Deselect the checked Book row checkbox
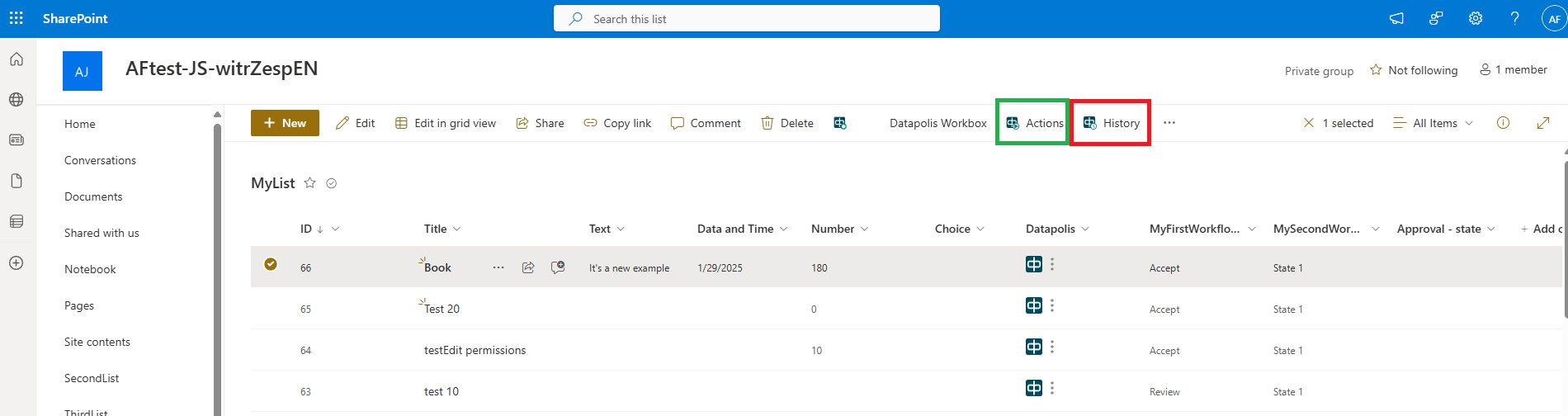 click(271, 265)
